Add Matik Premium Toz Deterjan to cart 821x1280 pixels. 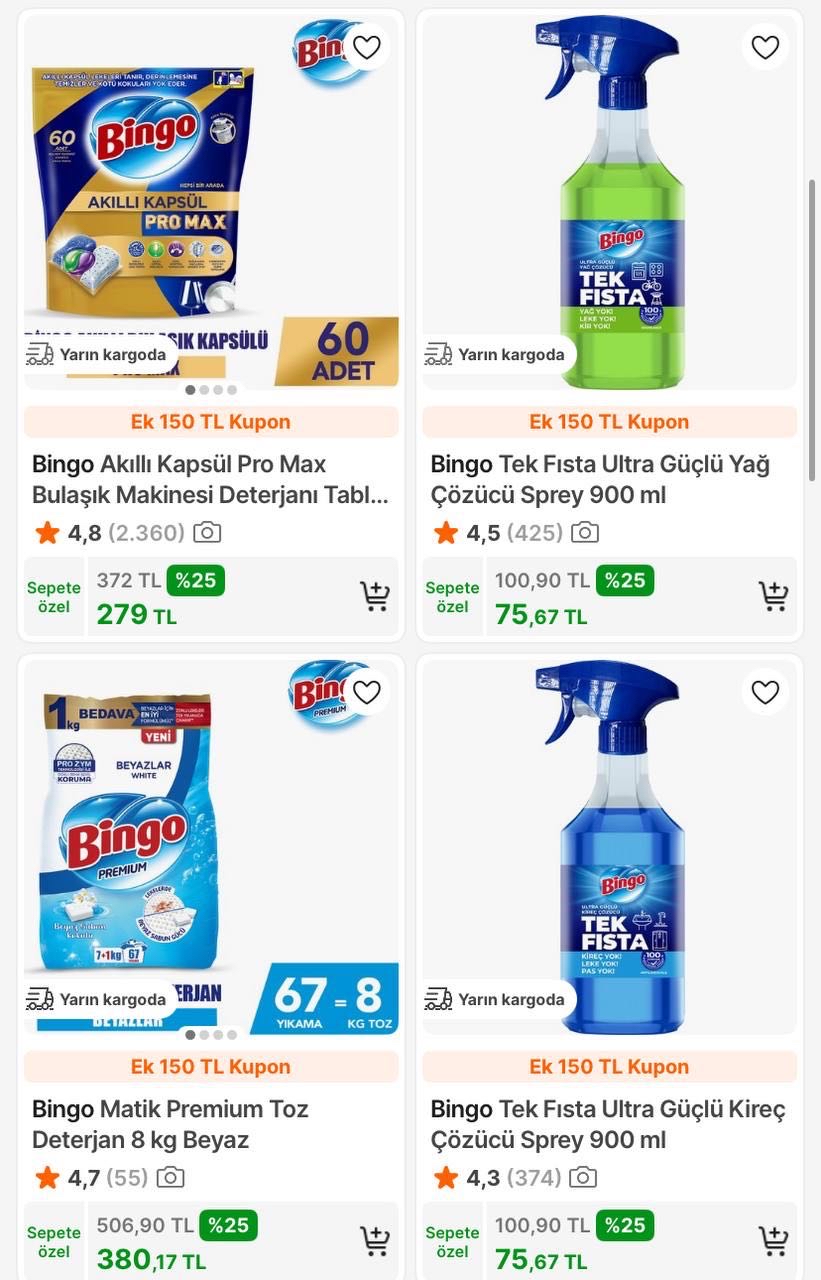[375, 1241]
